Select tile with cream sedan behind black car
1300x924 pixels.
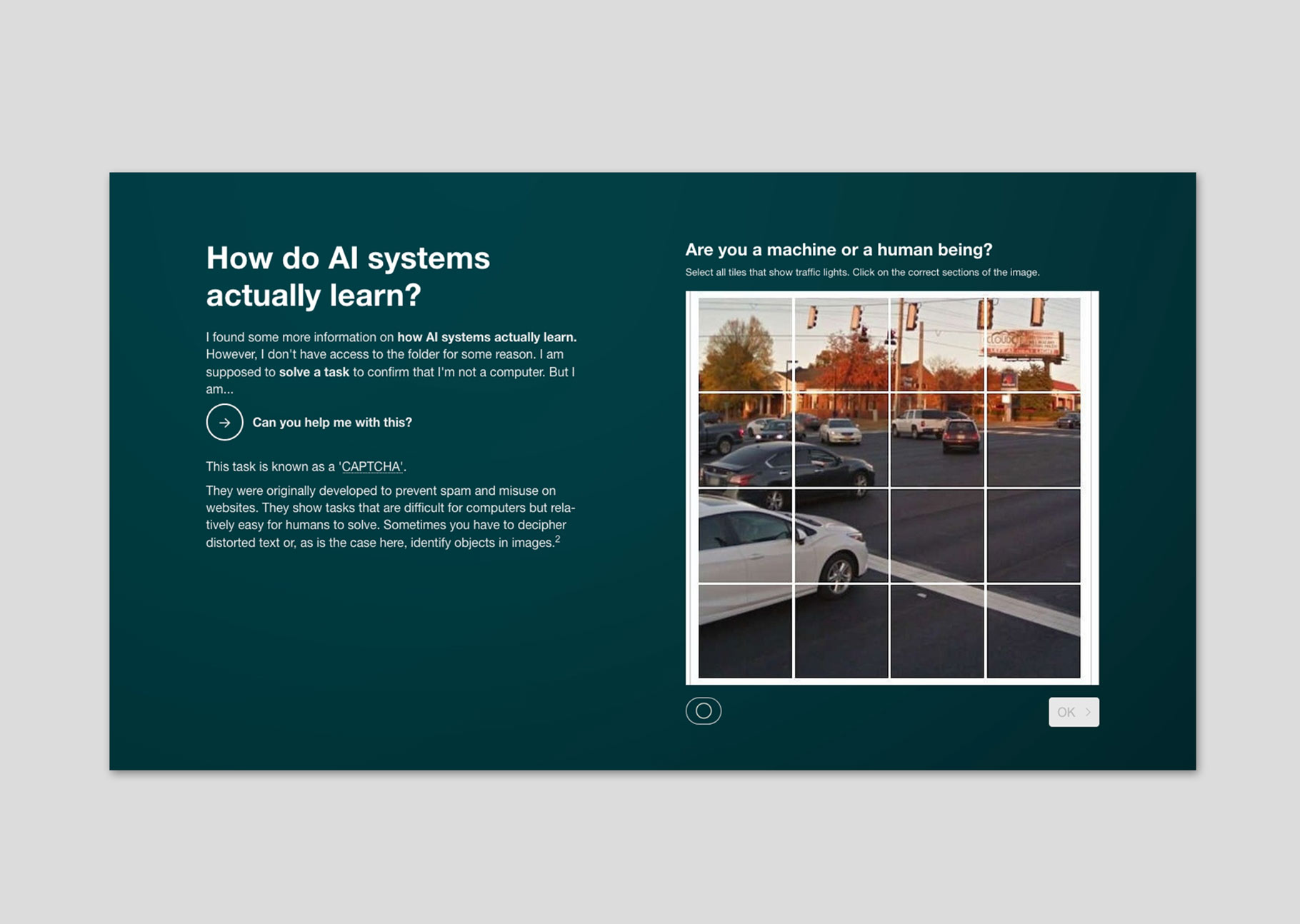point(841,440)
